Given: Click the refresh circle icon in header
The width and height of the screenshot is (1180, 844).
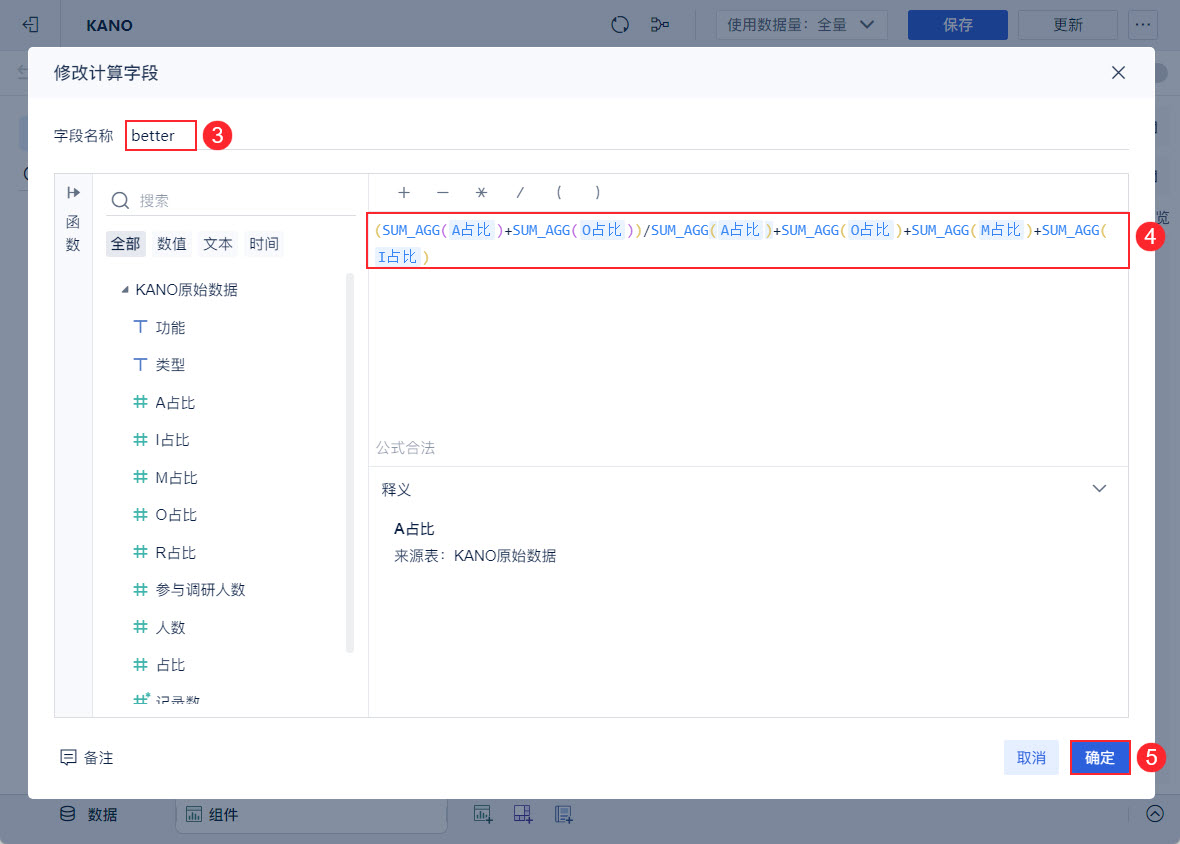Looking at the screenshot, I should coord(619,25).
